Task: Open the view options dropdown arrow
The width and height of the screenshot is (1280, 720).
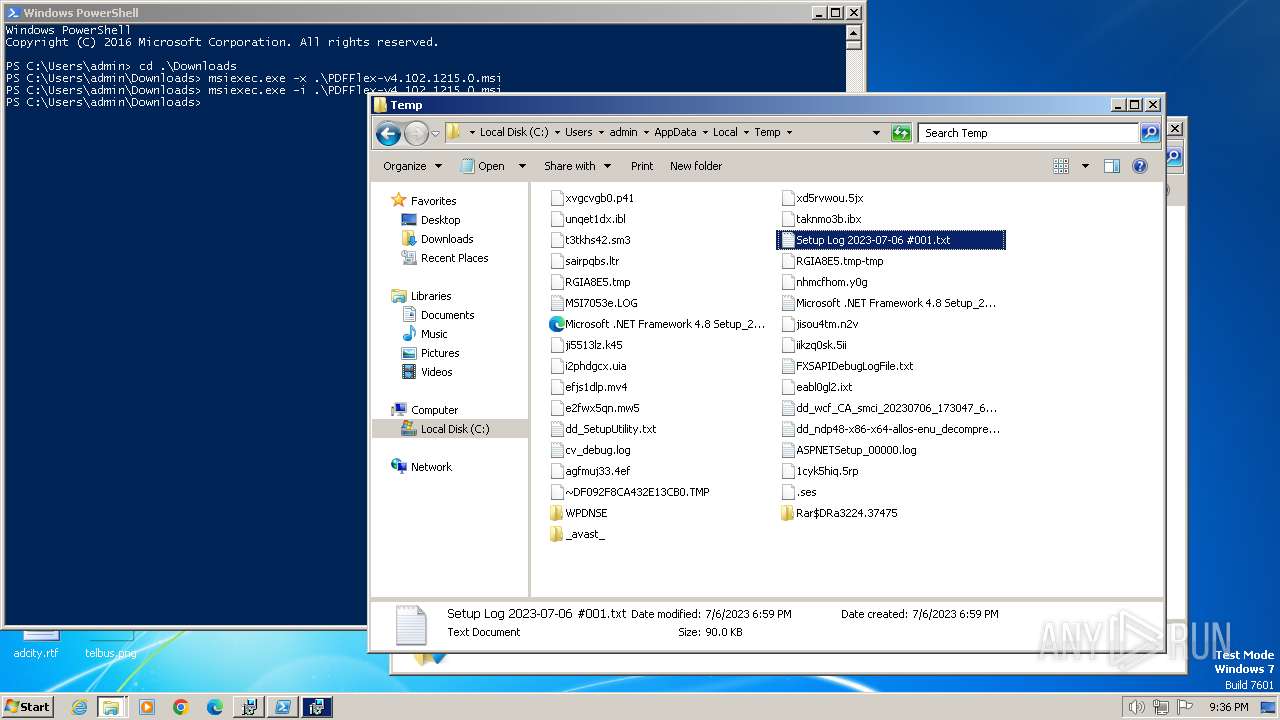Action: coord(1085,166)
